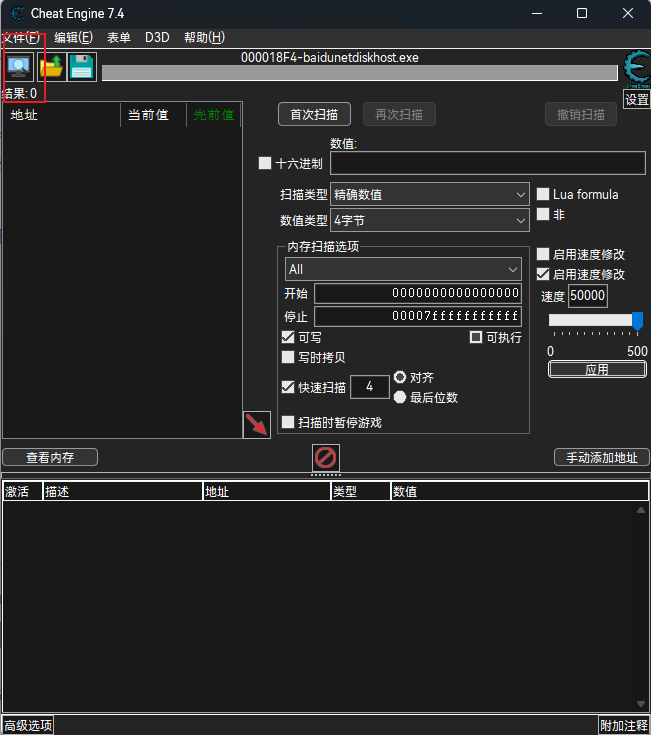Select the 最后位数 radio button

[400, 397]
